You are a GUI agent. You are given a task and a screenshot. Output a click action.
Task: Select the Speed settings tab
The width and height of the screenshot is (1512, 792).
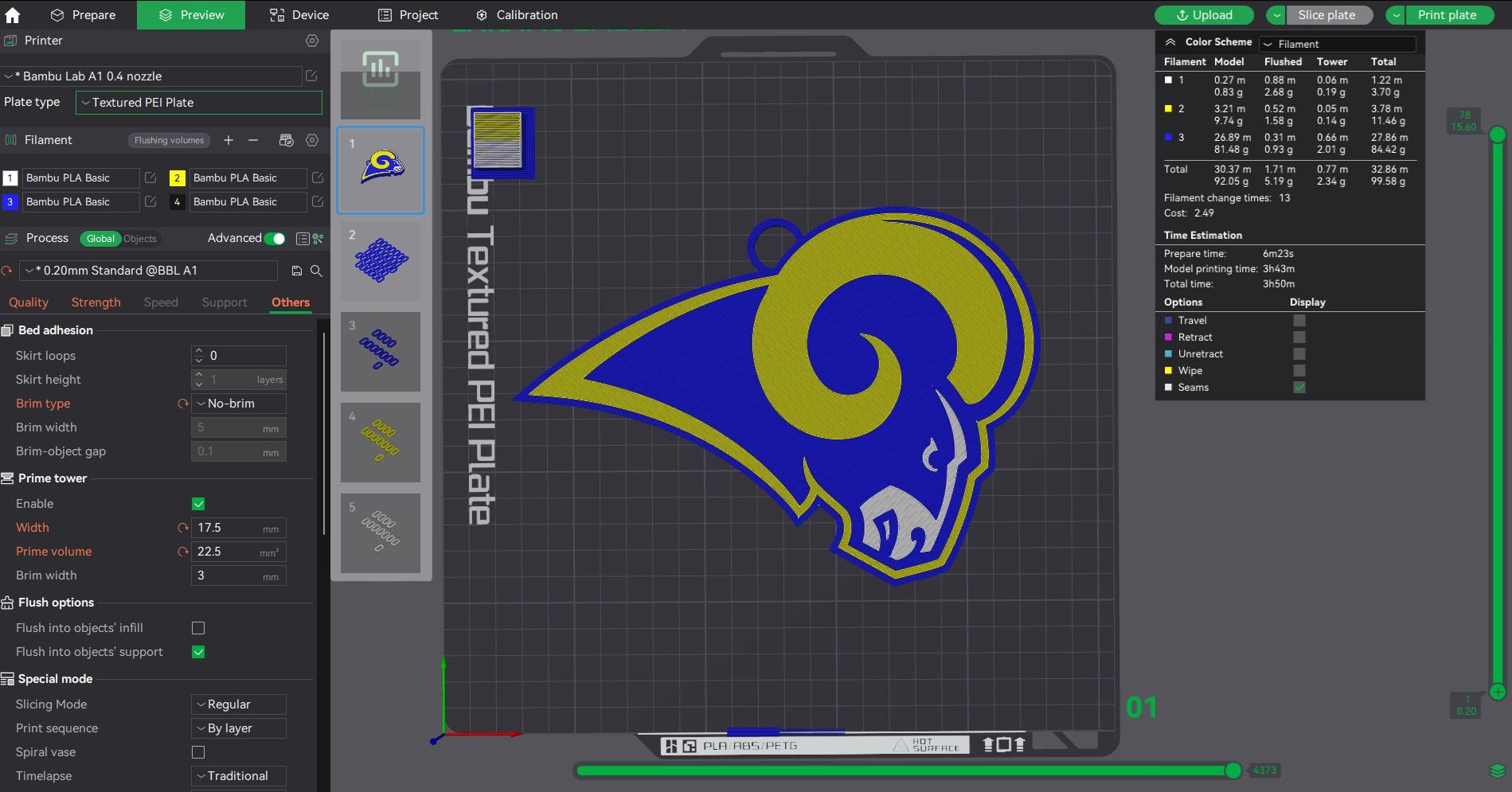(161, 302)
